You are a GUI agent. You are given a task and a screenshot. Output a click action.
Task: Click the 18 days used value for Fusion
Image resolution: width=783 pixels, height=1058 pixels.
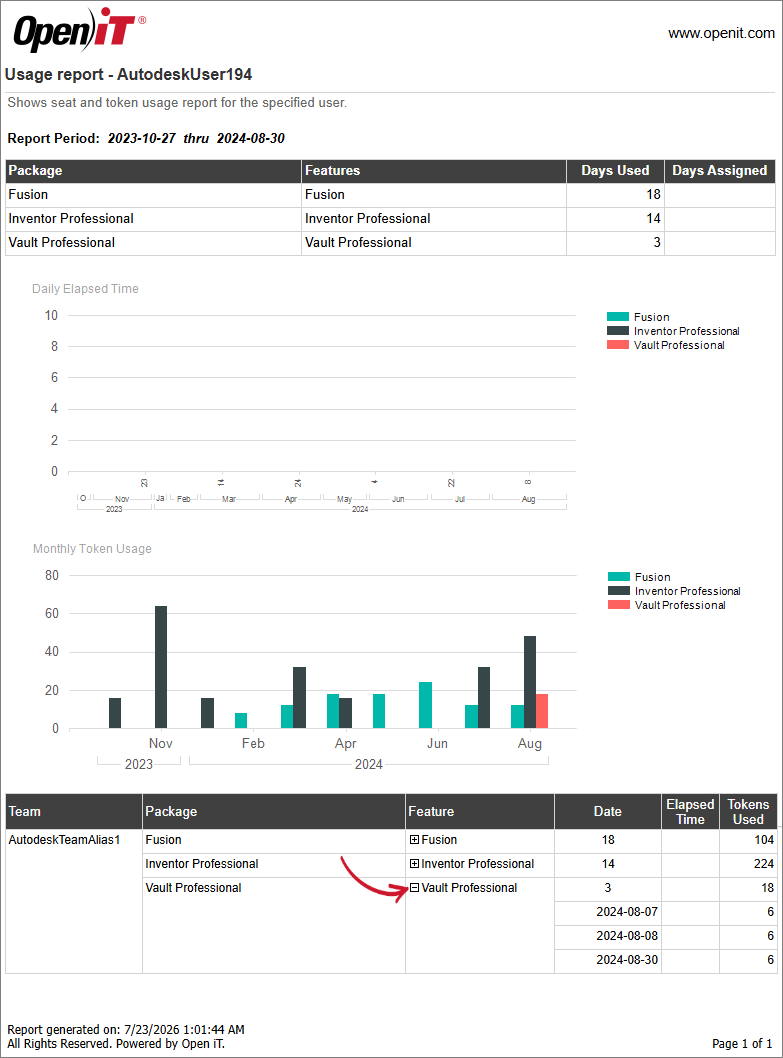[x=653, y=194]
